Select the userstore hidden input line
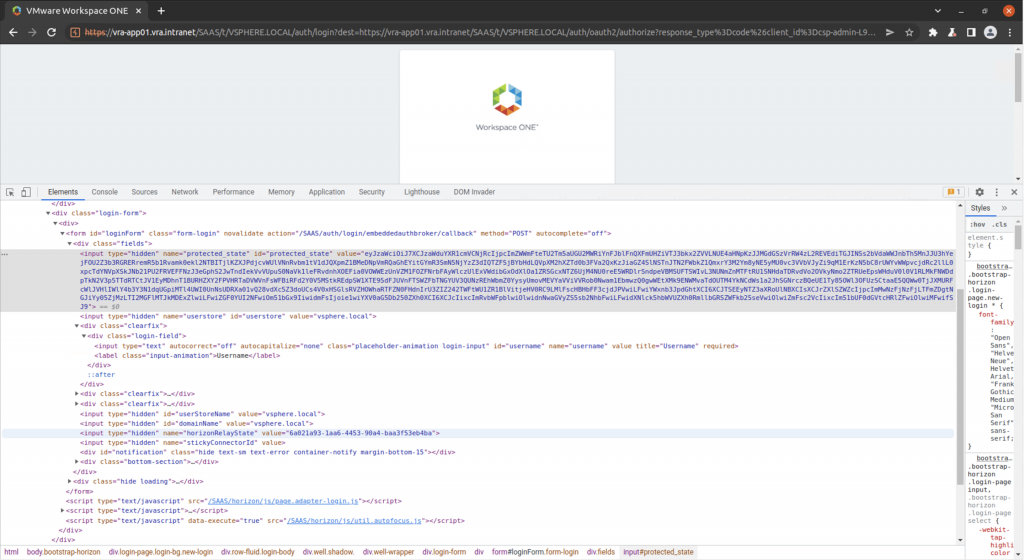1024x560 pixels. click(228, 317)
